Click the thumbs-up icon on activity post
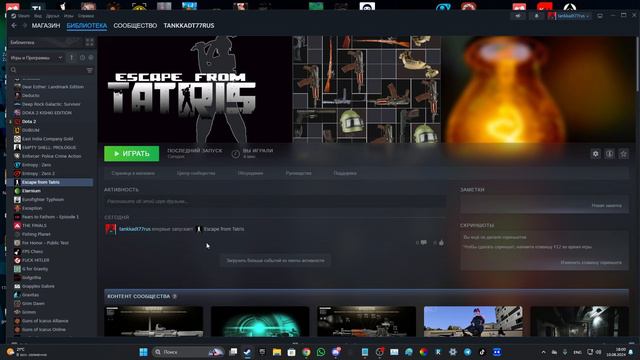The width and height of the screenshot is (640, 360). point(441,242)
